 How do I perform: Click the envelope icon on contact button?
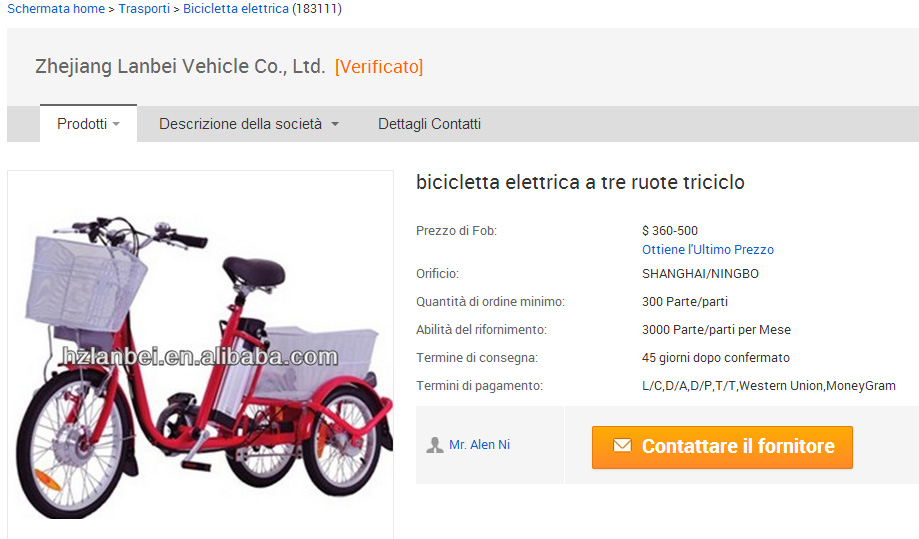(622, 445)
